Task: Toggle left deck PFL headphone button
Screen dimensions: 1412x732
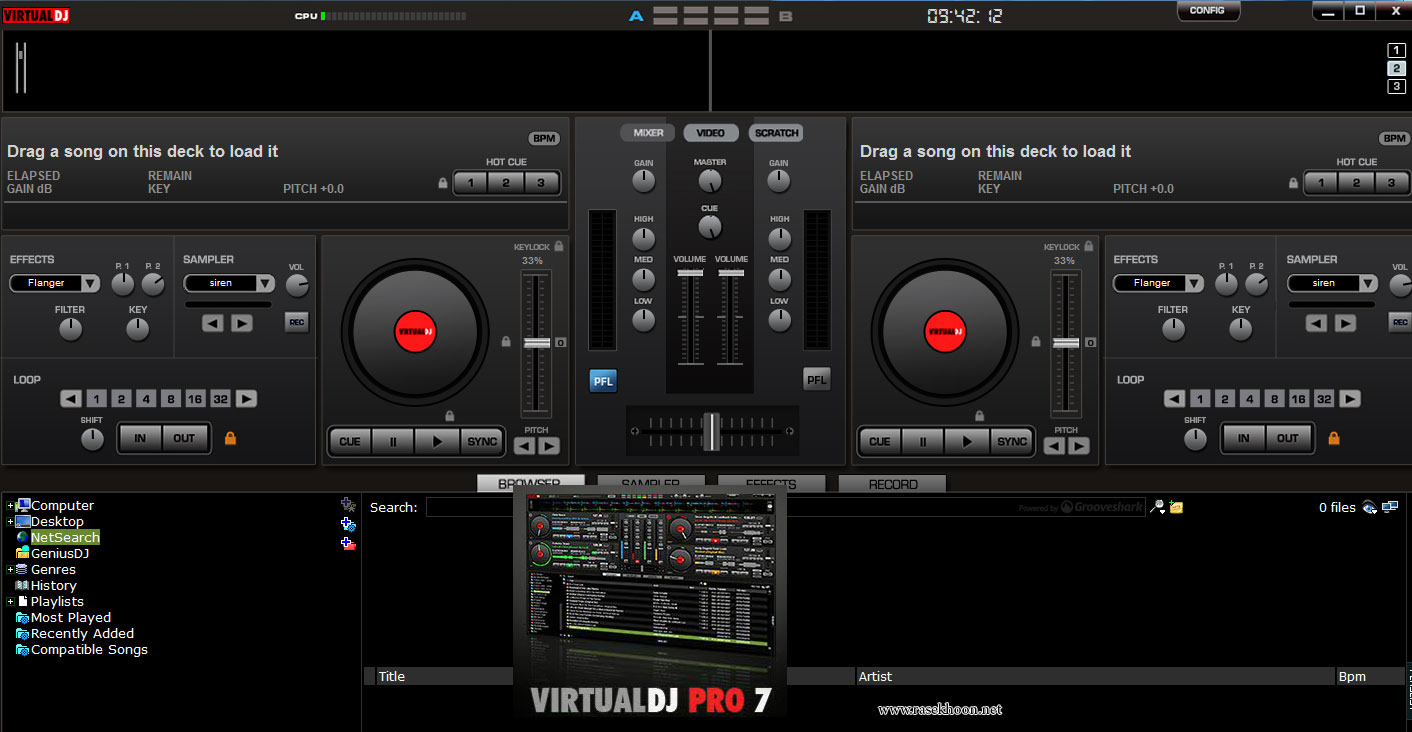Action: [x=603, y=380]
